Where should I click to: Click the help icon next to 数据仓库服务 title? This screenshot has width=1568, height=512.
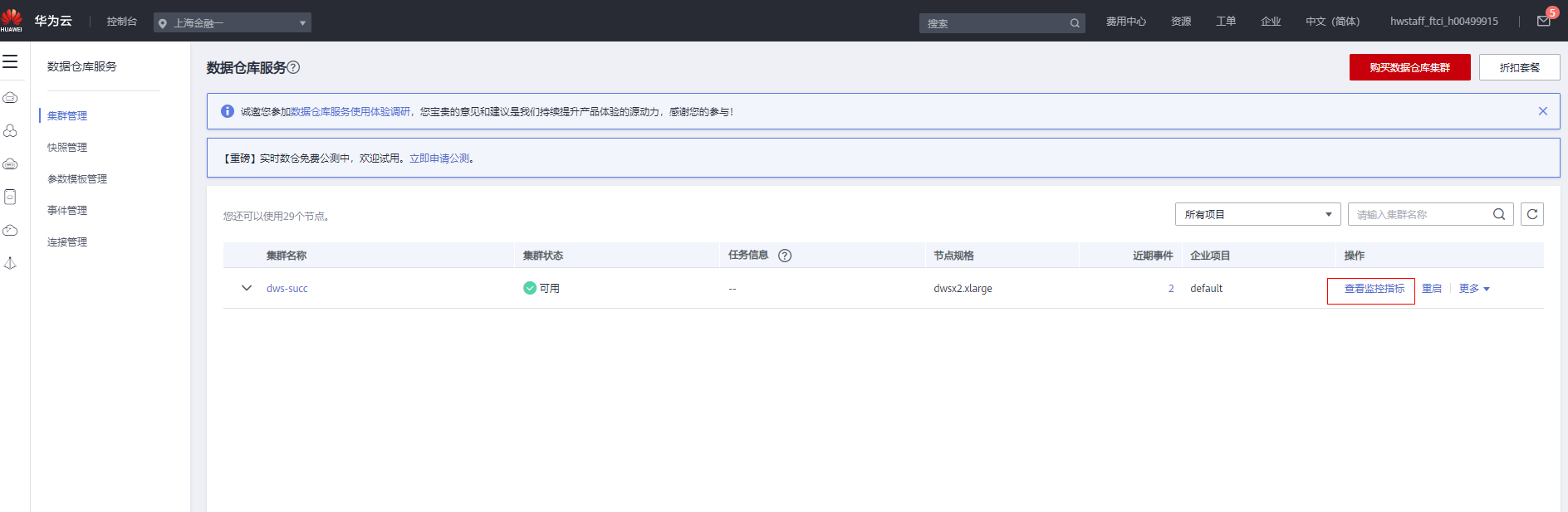[293, 67]
